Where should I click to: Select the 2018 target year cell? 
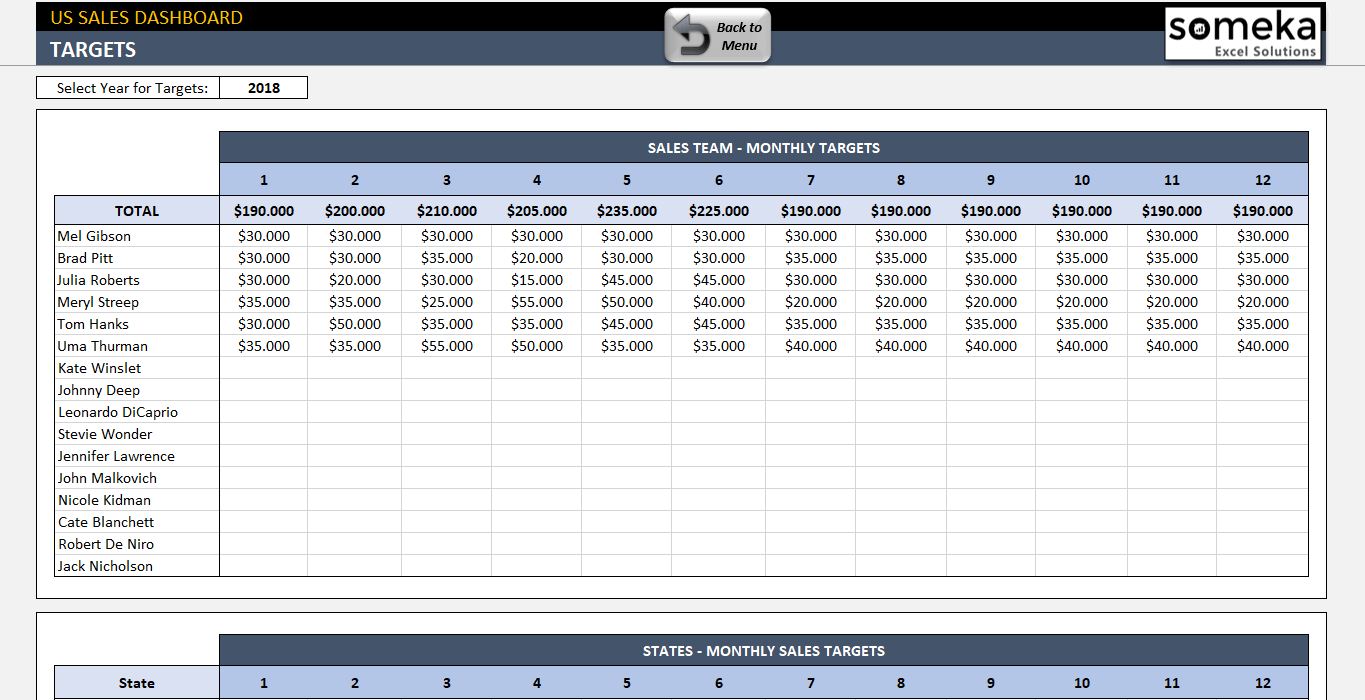tap(264, 88)
